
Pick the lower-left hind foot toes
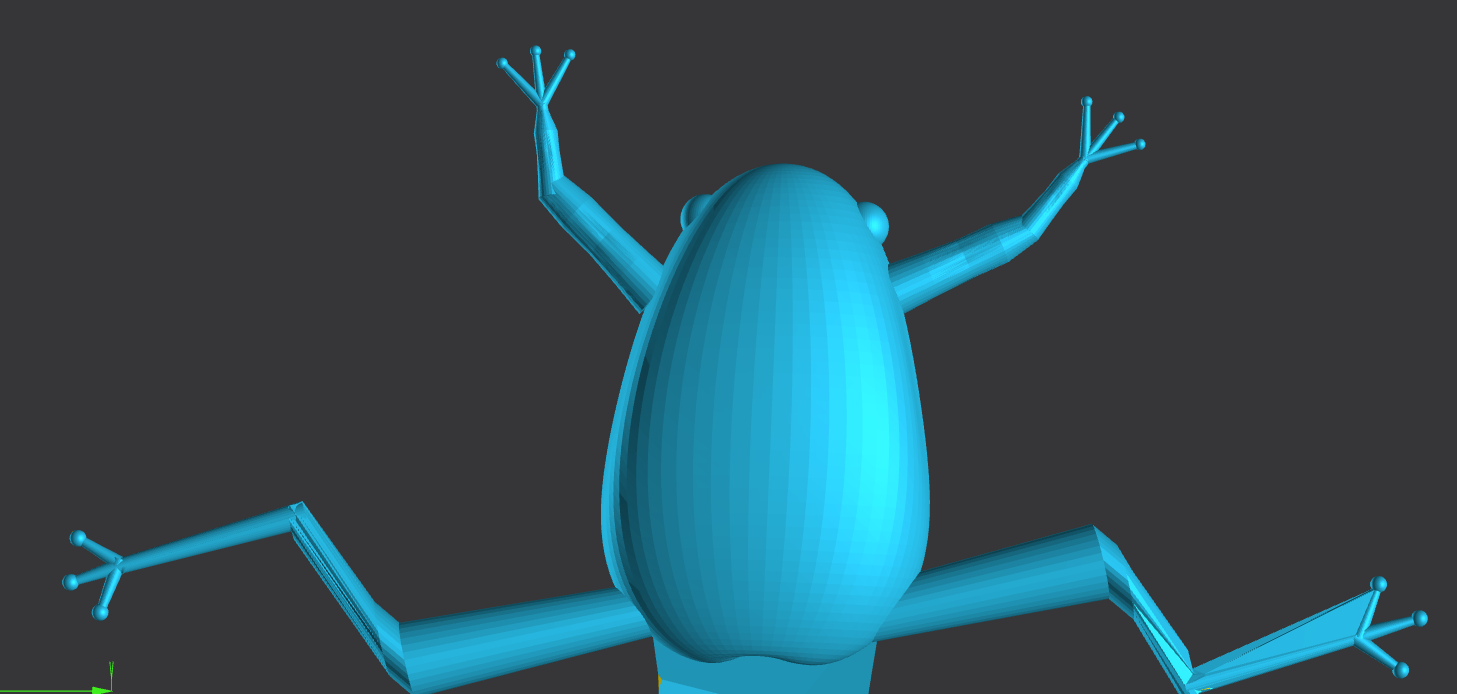94,574
